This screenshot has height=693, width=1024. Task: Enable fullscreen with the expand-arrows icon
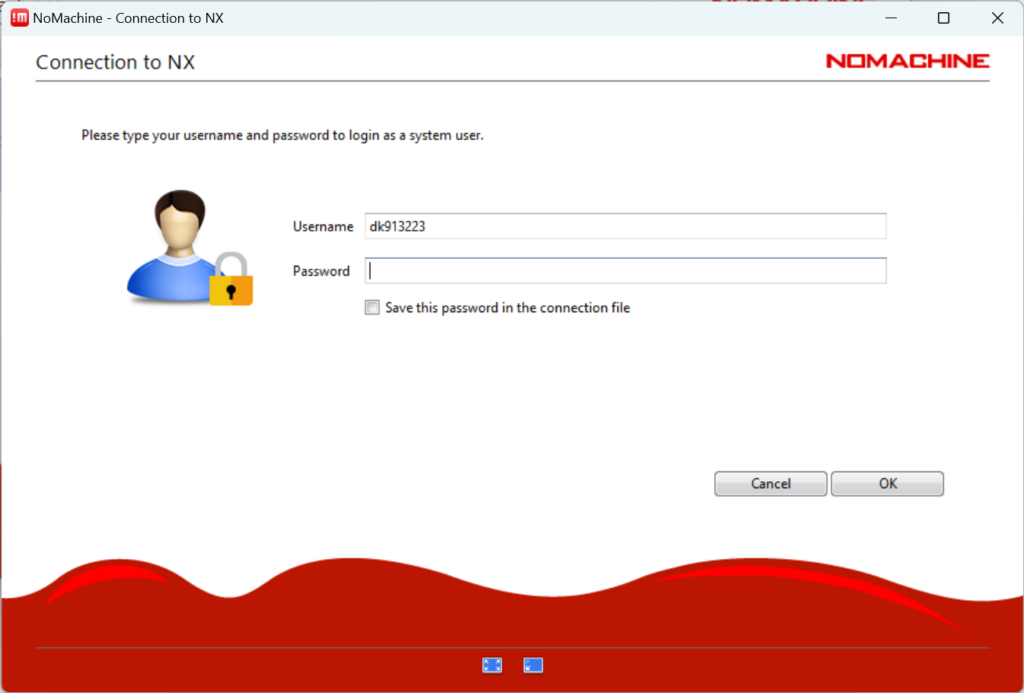coord(492,665)
